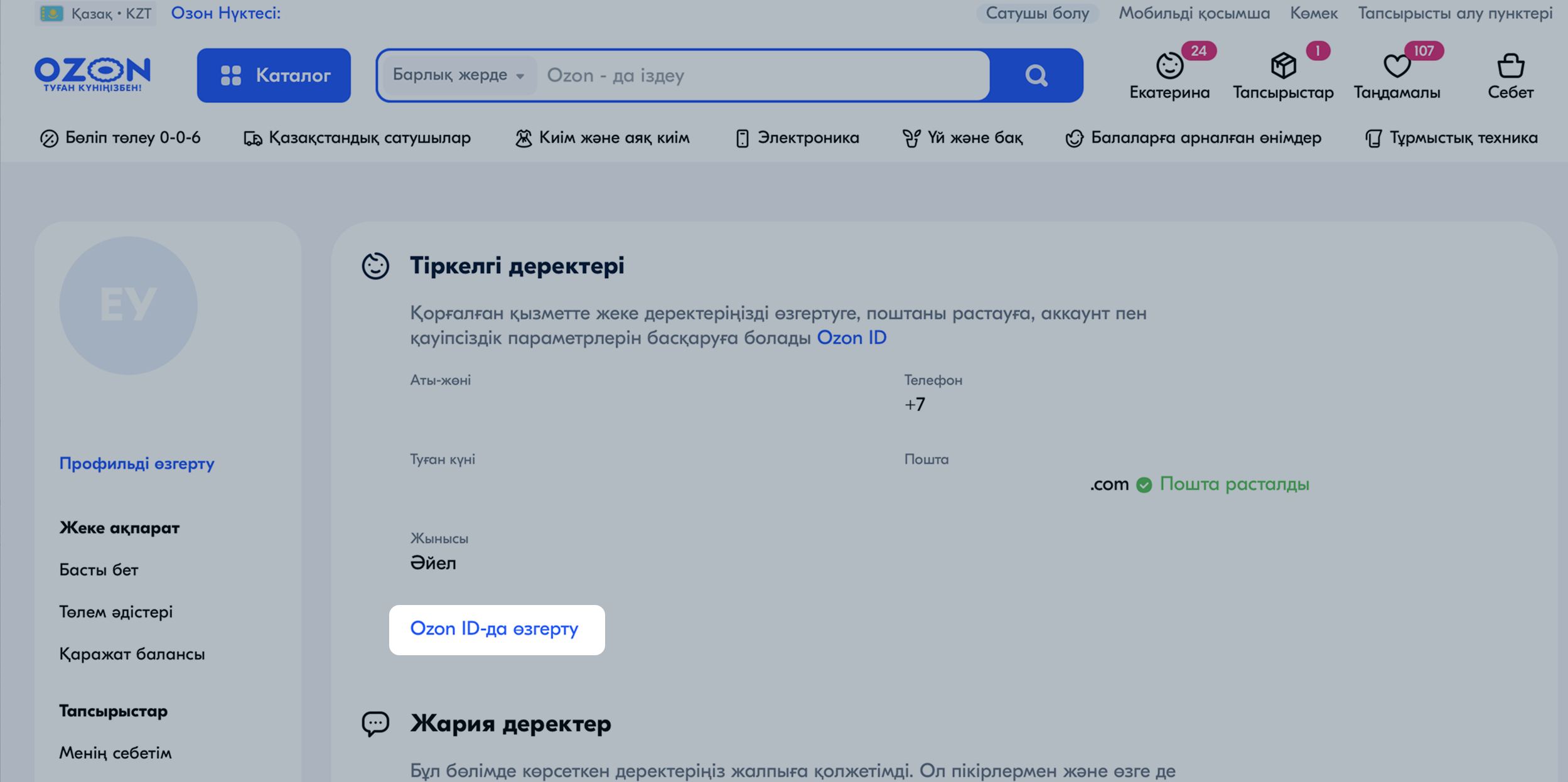Click the smiley icon beside Тіркелгі деректері
This screenshot has height=782, width=1568.
coord(375,265)
